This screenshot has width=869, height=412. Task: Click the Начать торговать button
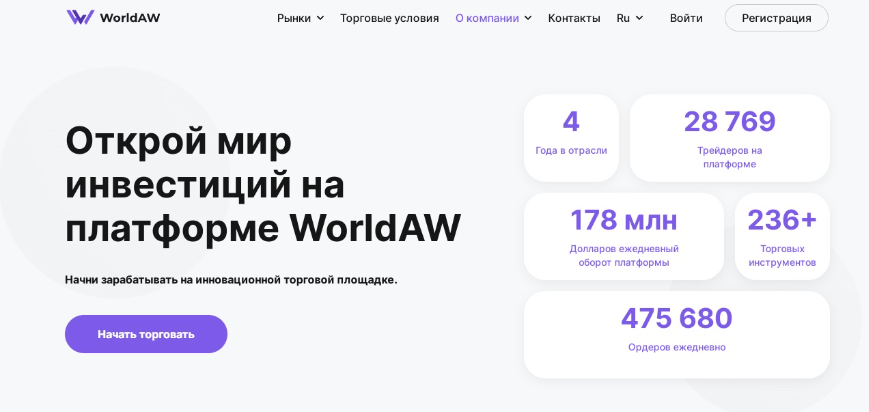point(146,334)
